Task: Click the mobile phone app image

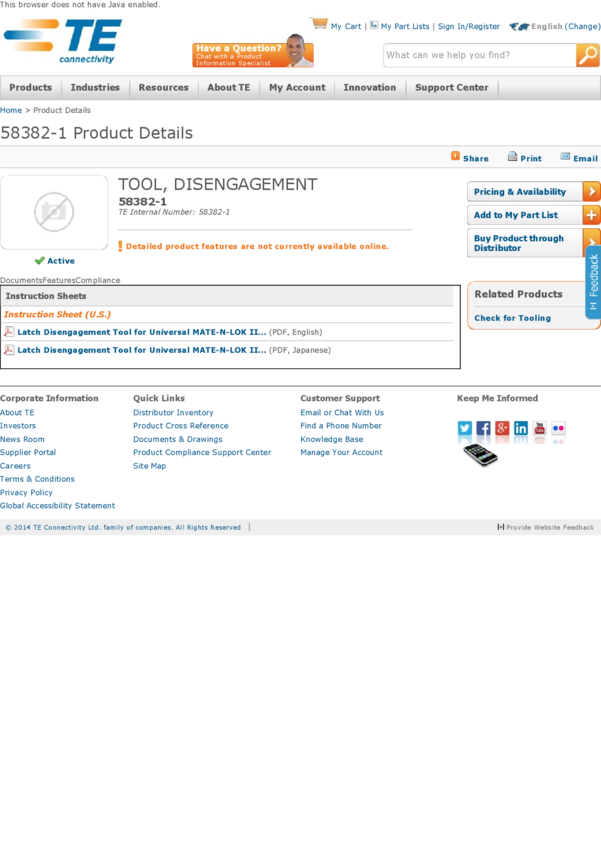Action: coord(480,455)
